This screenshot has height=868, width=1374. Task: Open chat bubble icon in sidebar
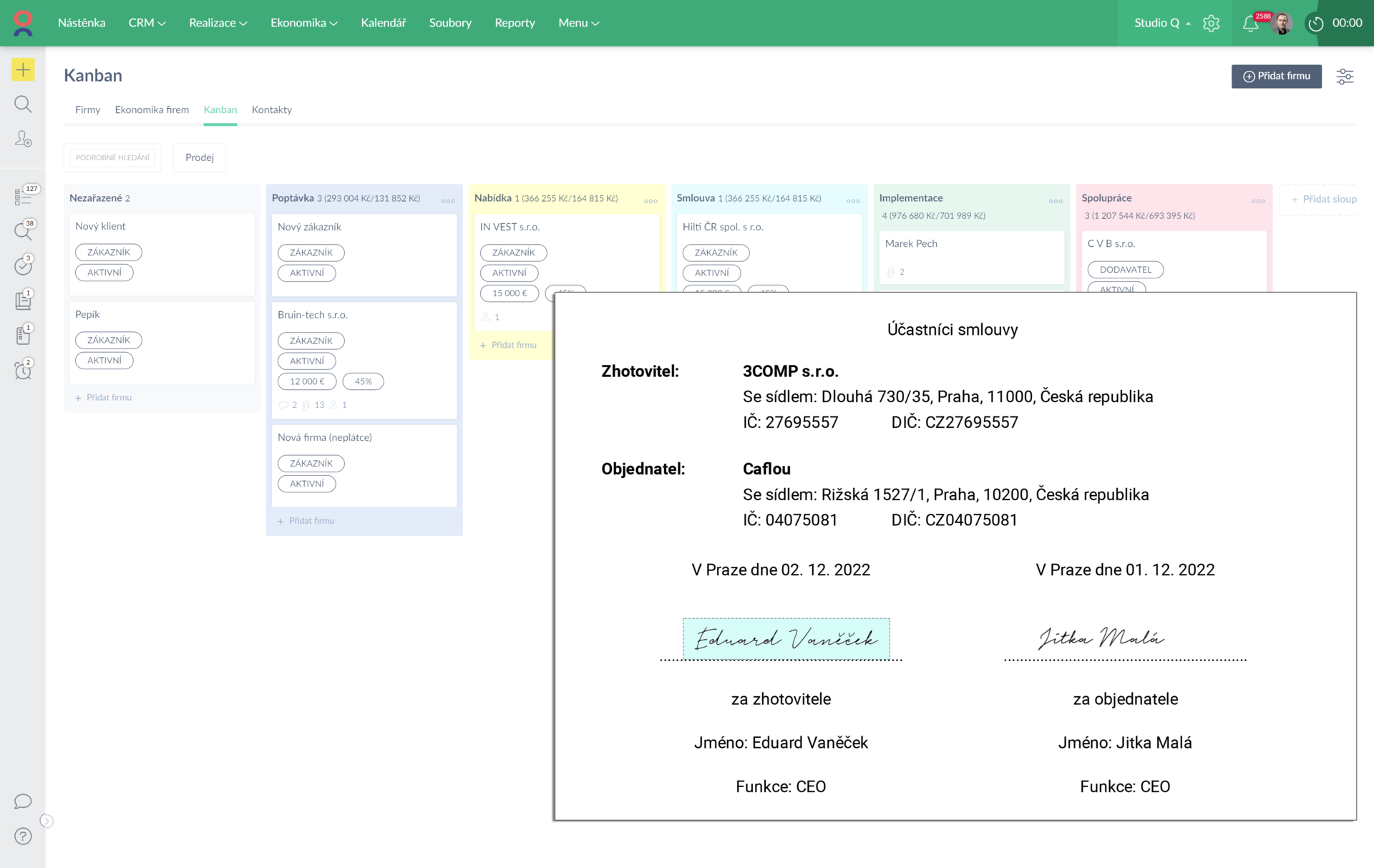click(23, 801)
